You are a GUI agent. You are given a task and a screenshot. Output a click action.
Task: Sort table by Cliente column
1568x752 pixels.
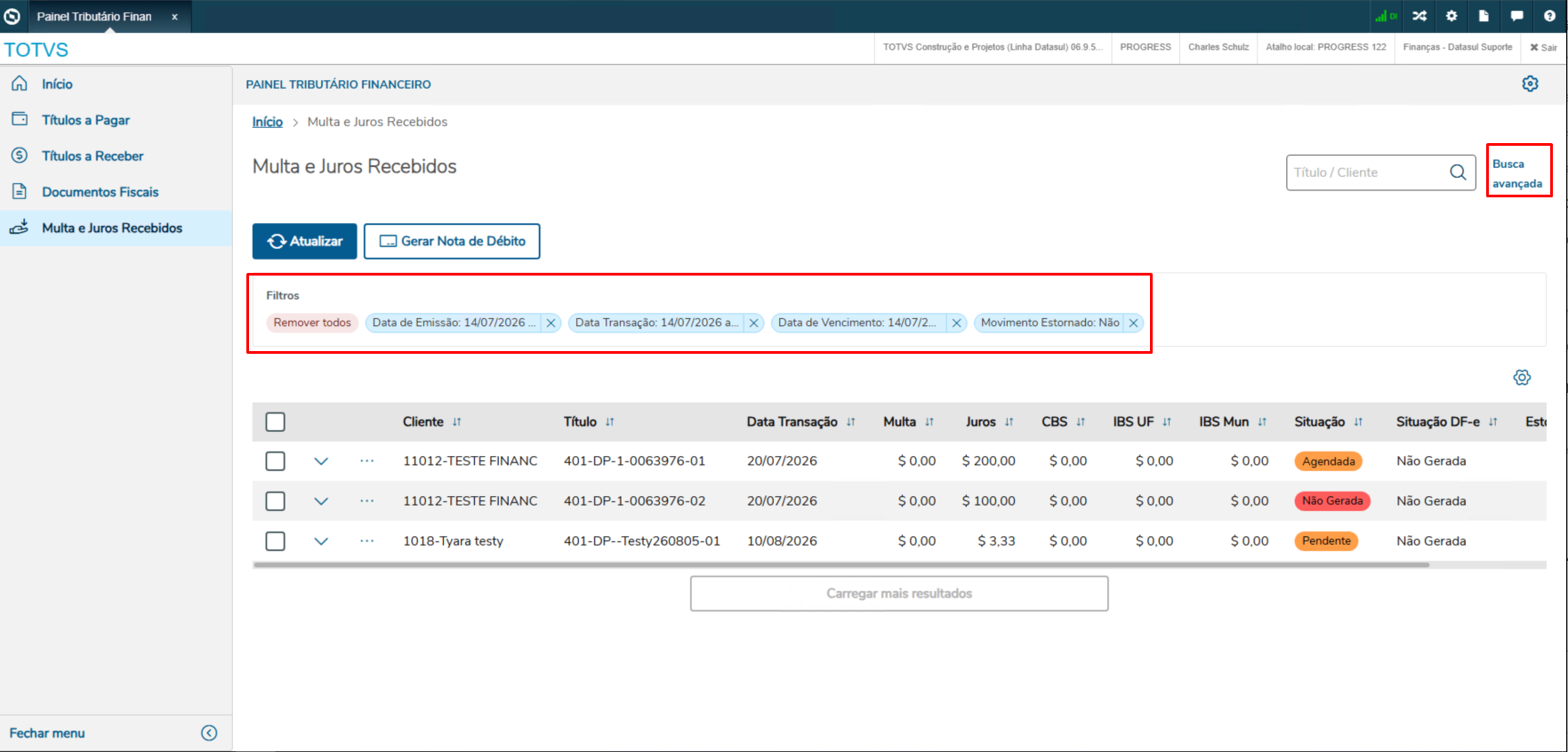(x=457, y=422)
